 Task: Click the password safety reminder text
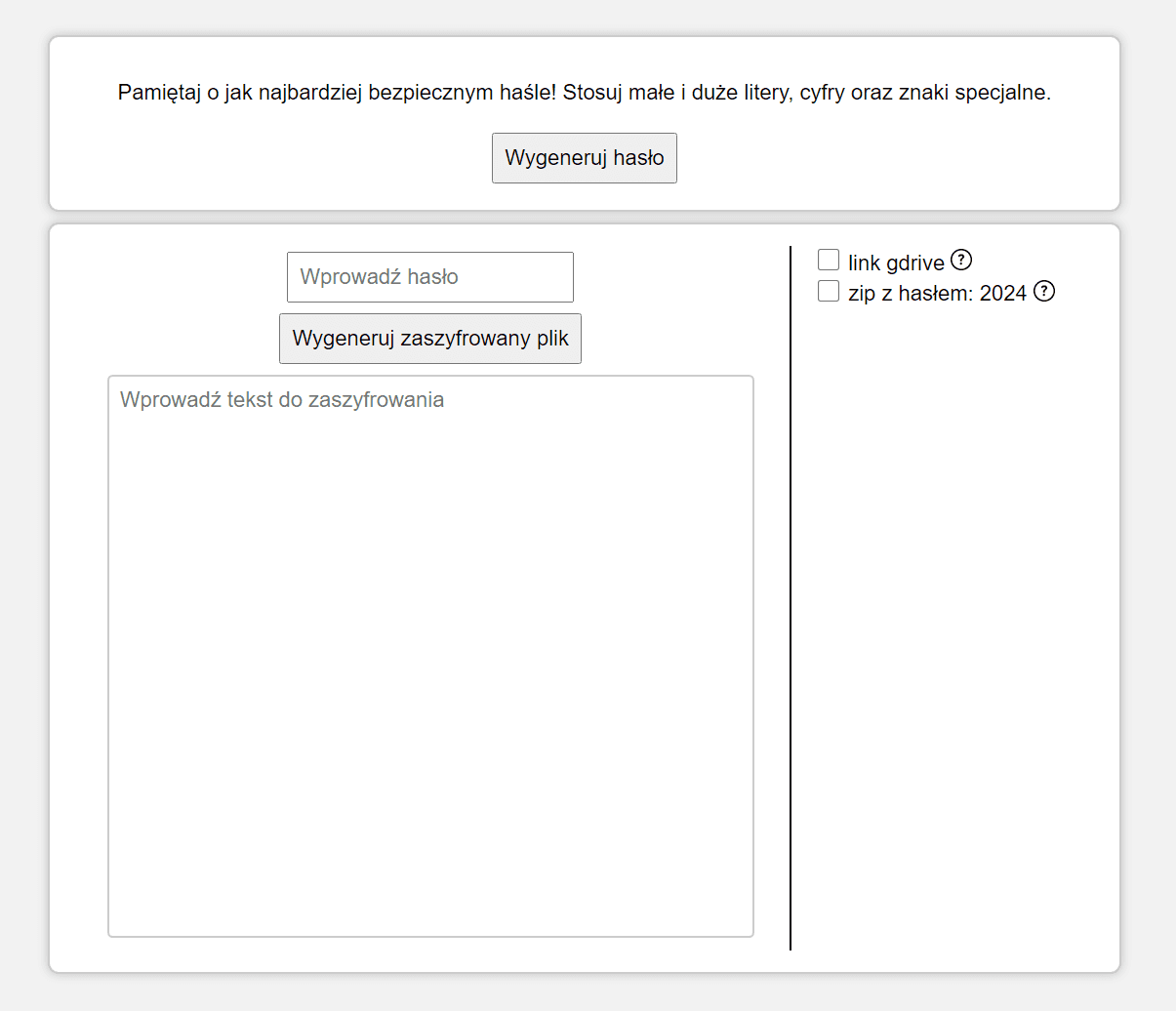coord(584,93)
